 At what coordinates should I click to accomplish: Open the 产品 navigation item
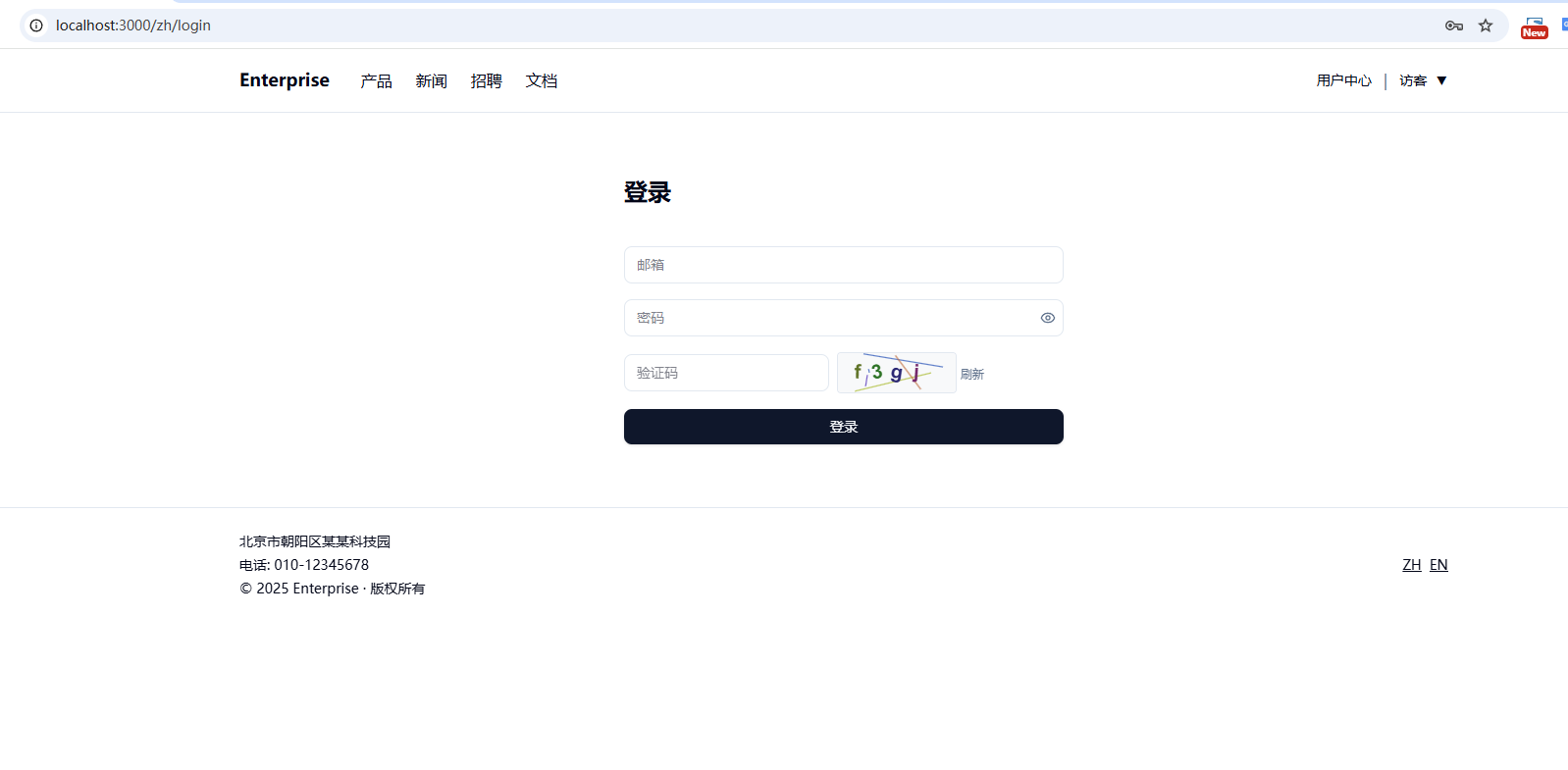376,80
